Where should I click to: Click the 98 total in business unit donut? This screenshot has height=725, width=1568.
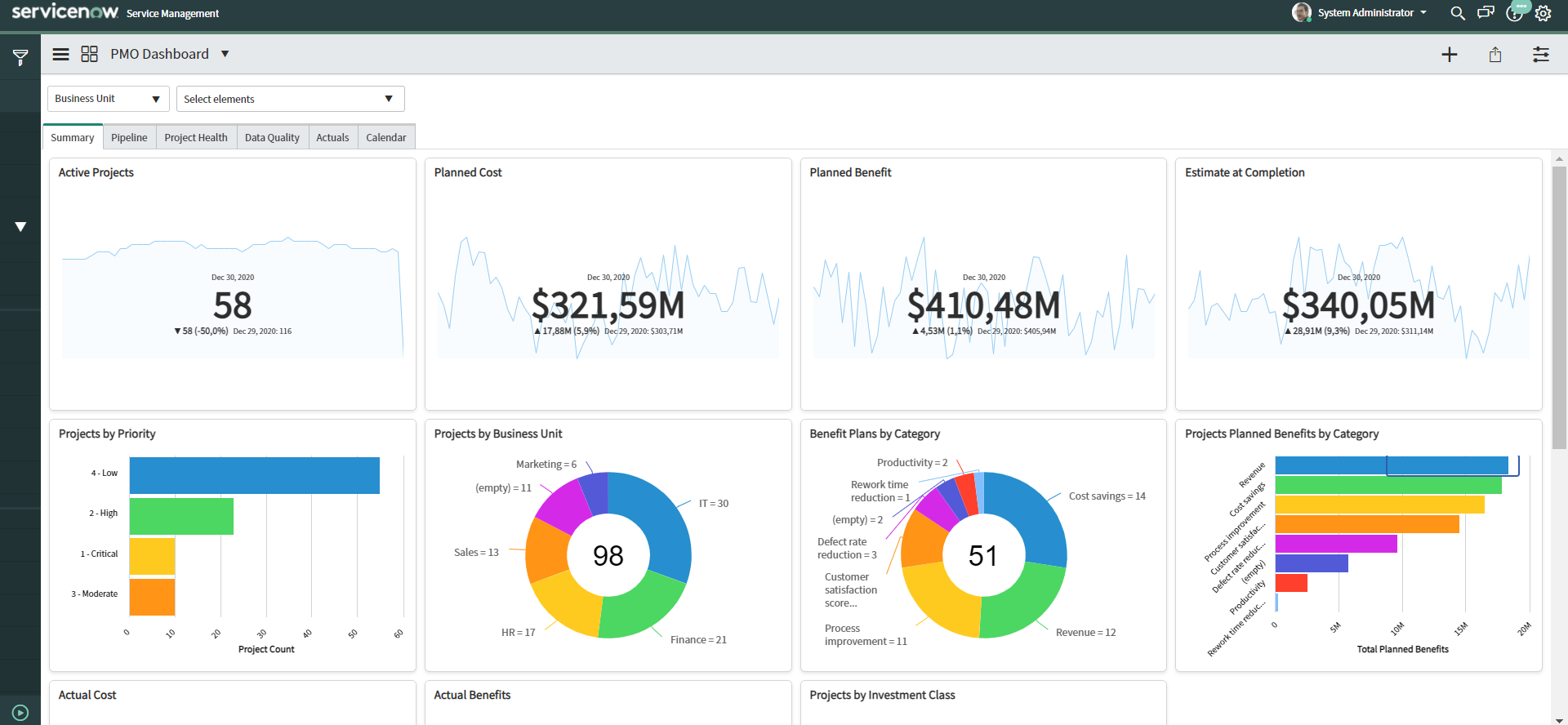(608, 556)
